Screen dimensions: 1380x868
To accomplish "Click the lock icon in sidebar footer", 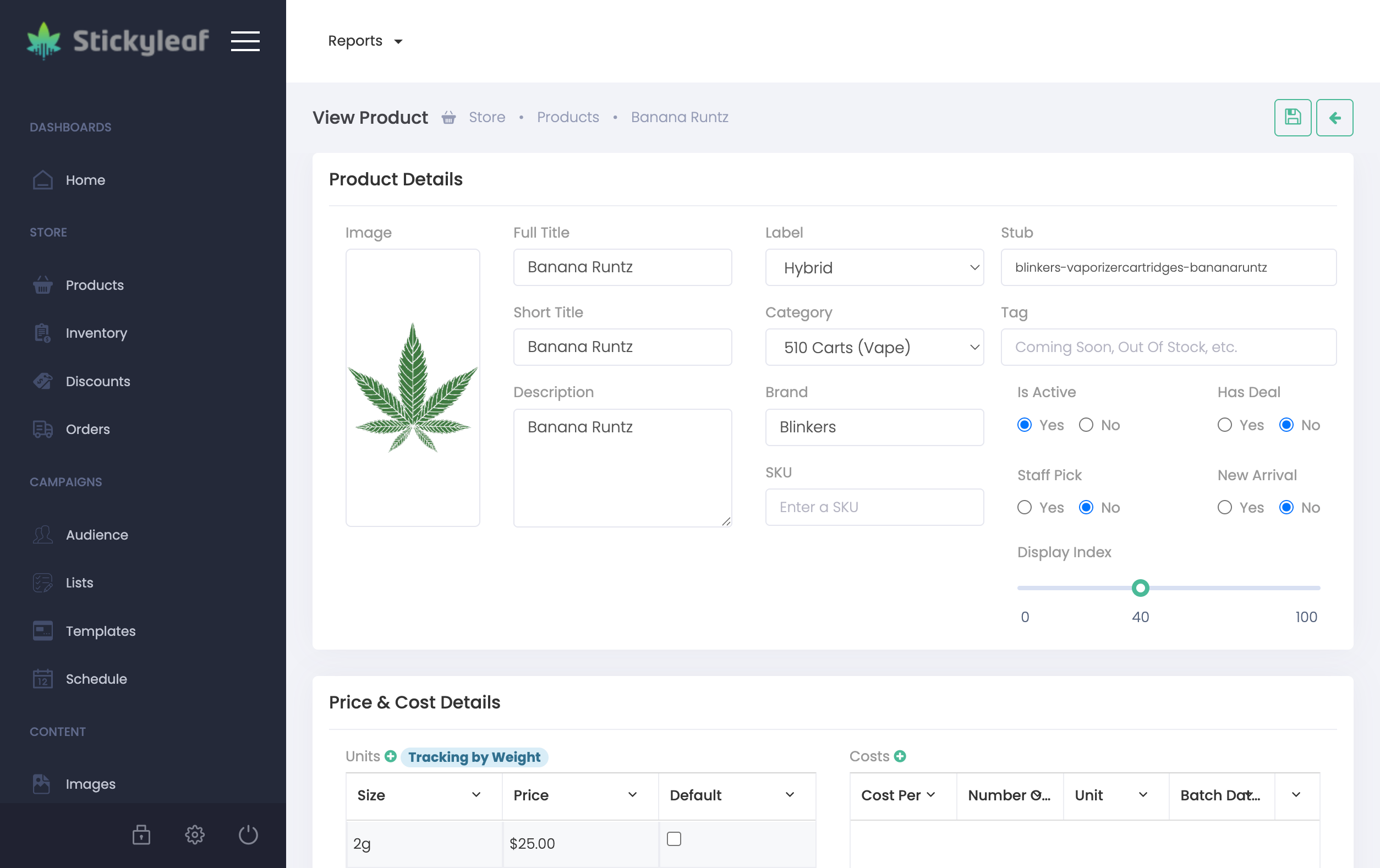I will 141,835.
